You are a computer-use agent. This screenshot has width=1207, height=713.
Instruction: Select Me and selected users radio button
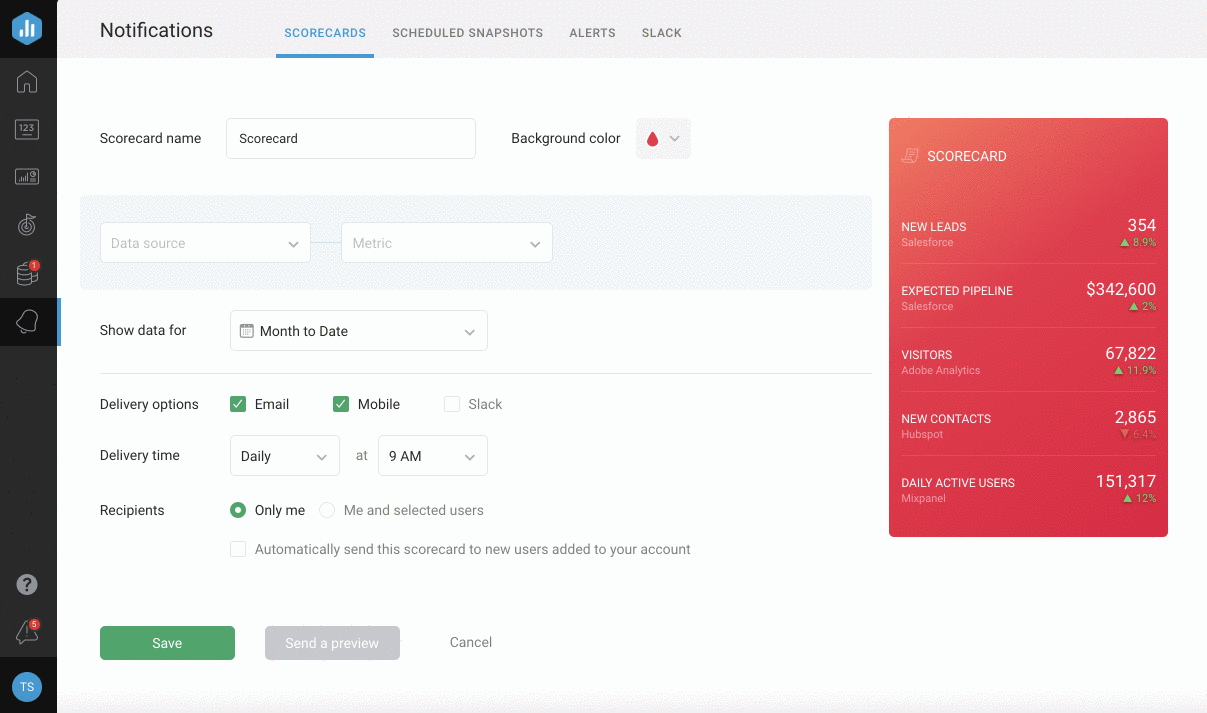327,510
